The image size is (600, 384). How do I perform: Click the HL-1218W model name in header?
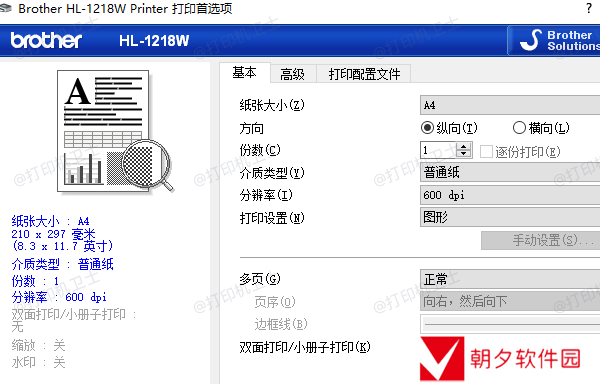(x=154, y=41)
